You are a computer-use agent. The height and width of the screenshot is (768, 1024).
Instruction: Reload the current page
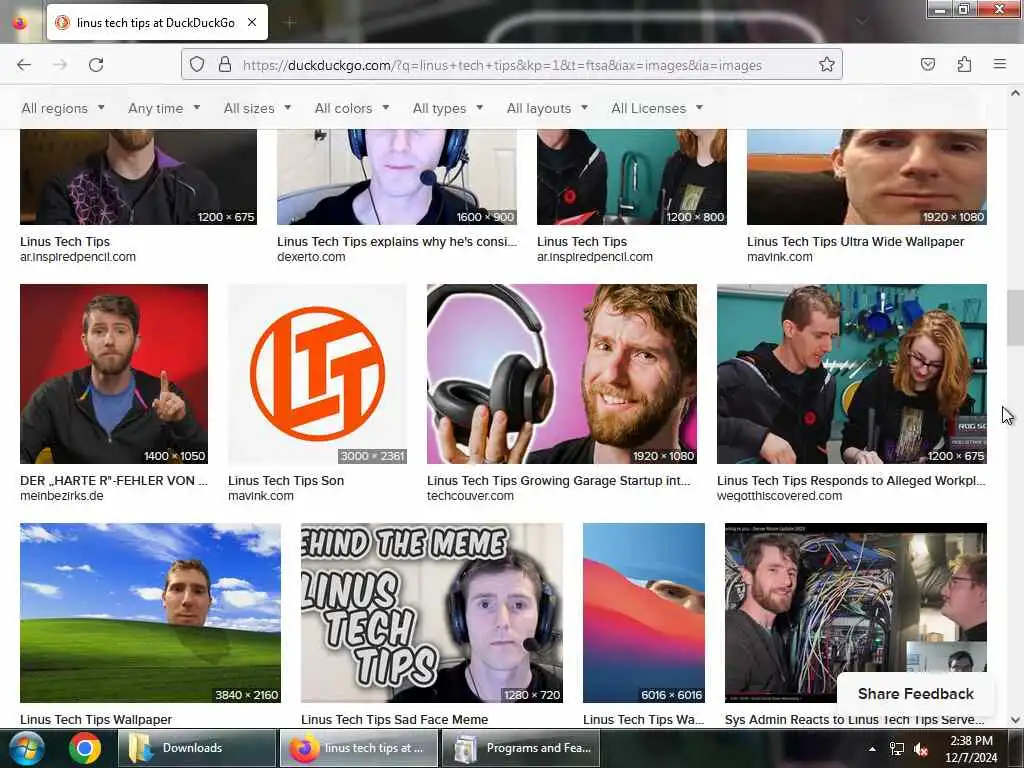click(96, 65)
